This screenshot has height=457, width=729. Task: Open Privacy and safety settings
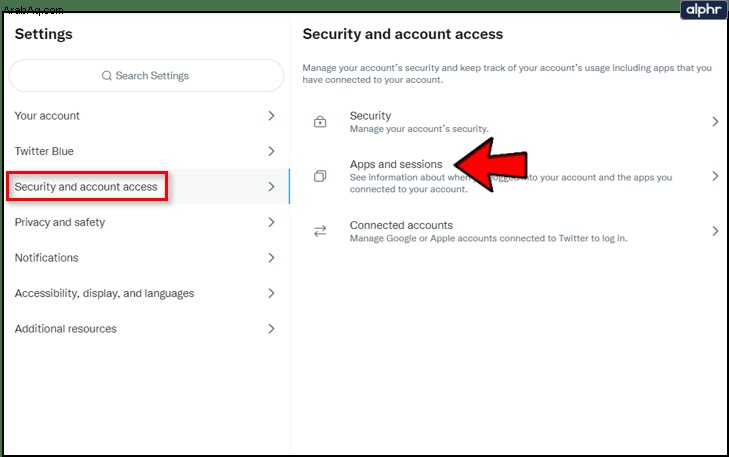(146, 222)
